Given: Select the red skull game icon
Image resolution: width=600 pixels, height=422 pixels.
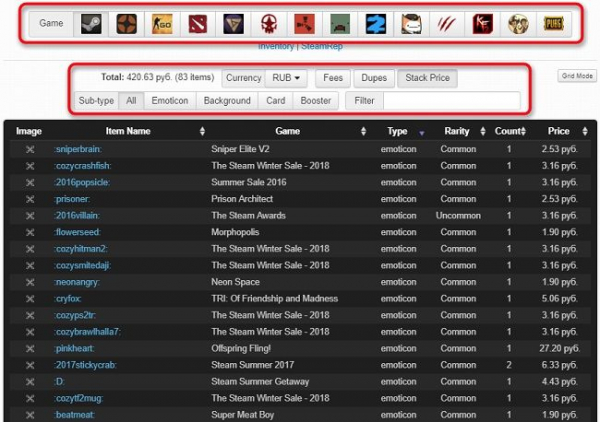Looking at the screenshot, I should point(269,24).
